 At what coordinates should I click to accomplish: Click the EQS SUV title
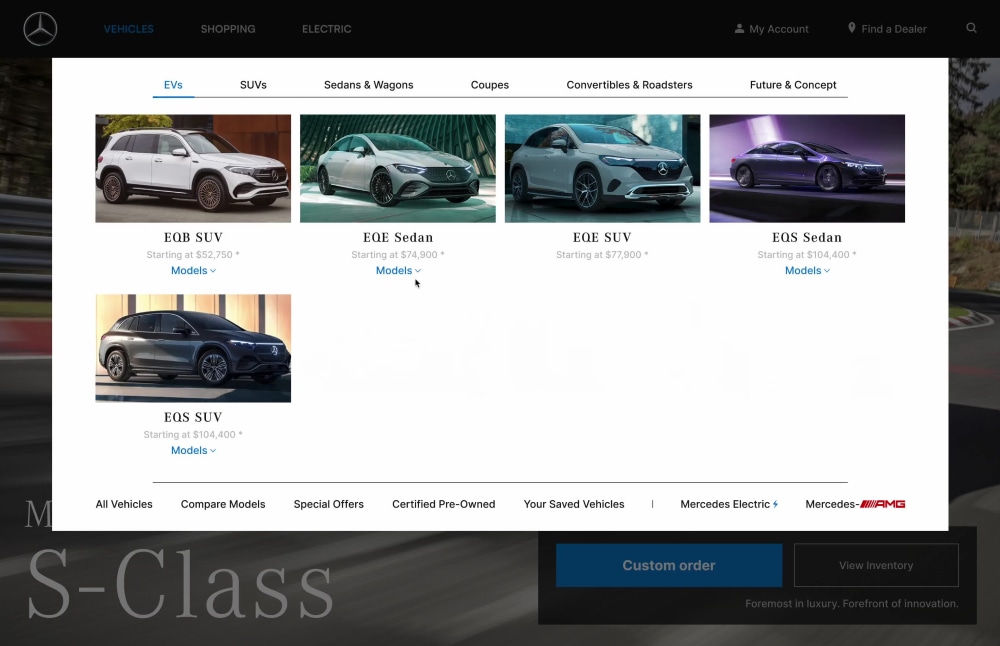click(193, 417)
